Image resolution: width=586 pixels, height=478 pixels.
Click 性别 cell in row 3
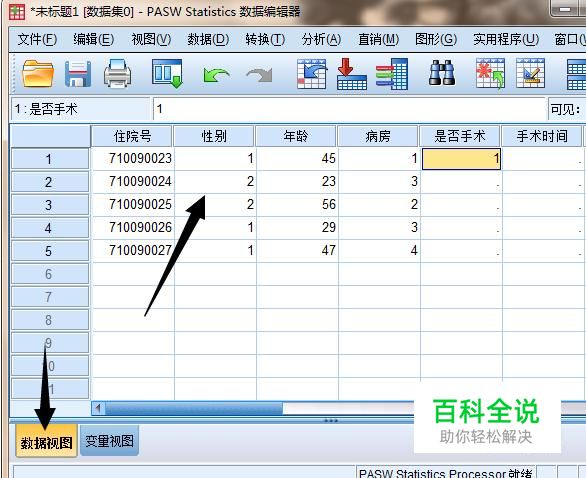coord(215,204)
